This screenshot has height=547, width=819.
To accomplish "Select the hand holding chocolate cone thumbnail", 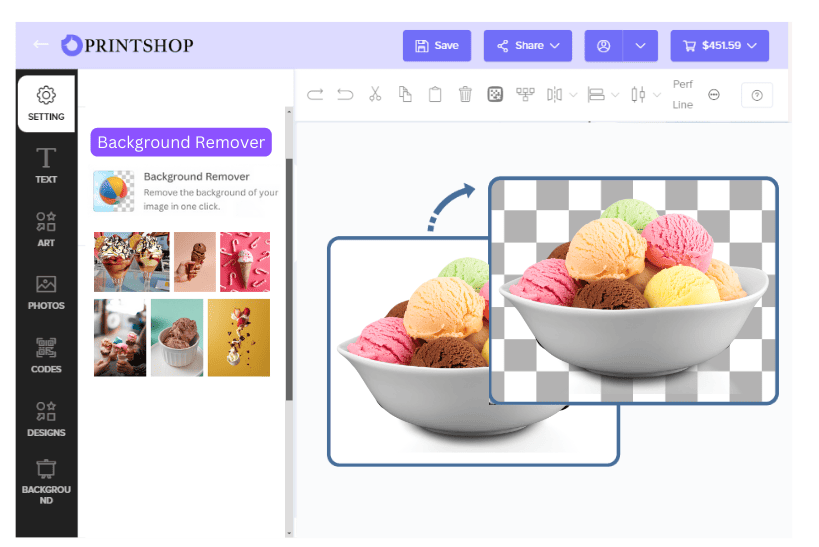I will point(195,262).
